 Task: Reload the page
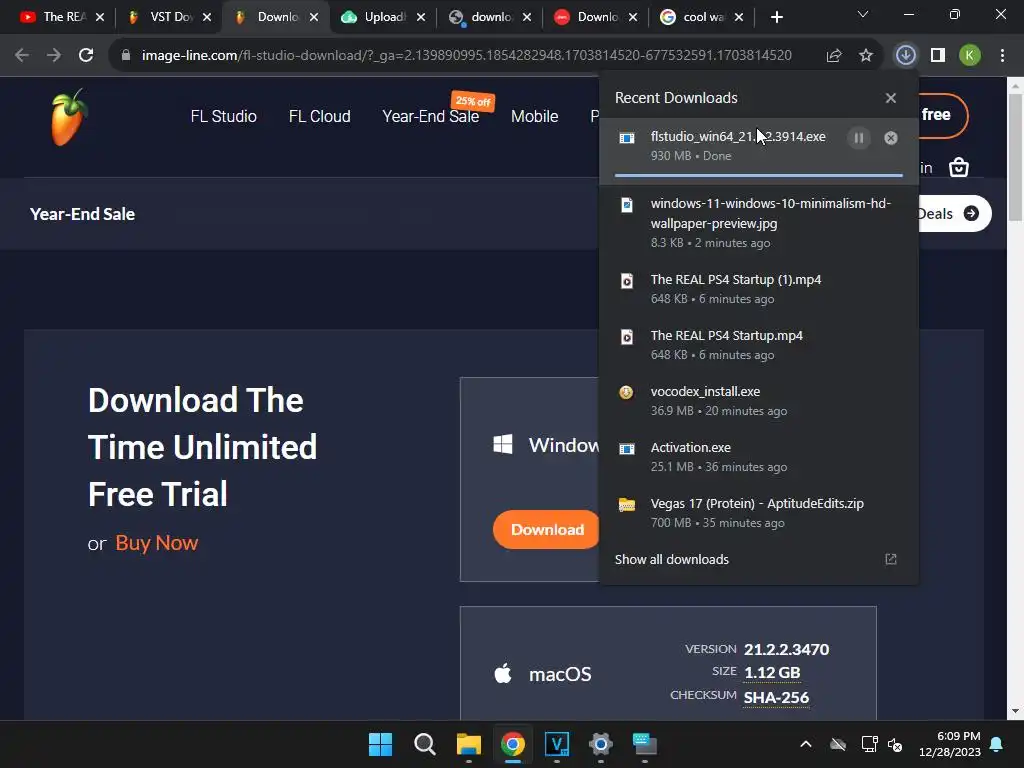86,55
